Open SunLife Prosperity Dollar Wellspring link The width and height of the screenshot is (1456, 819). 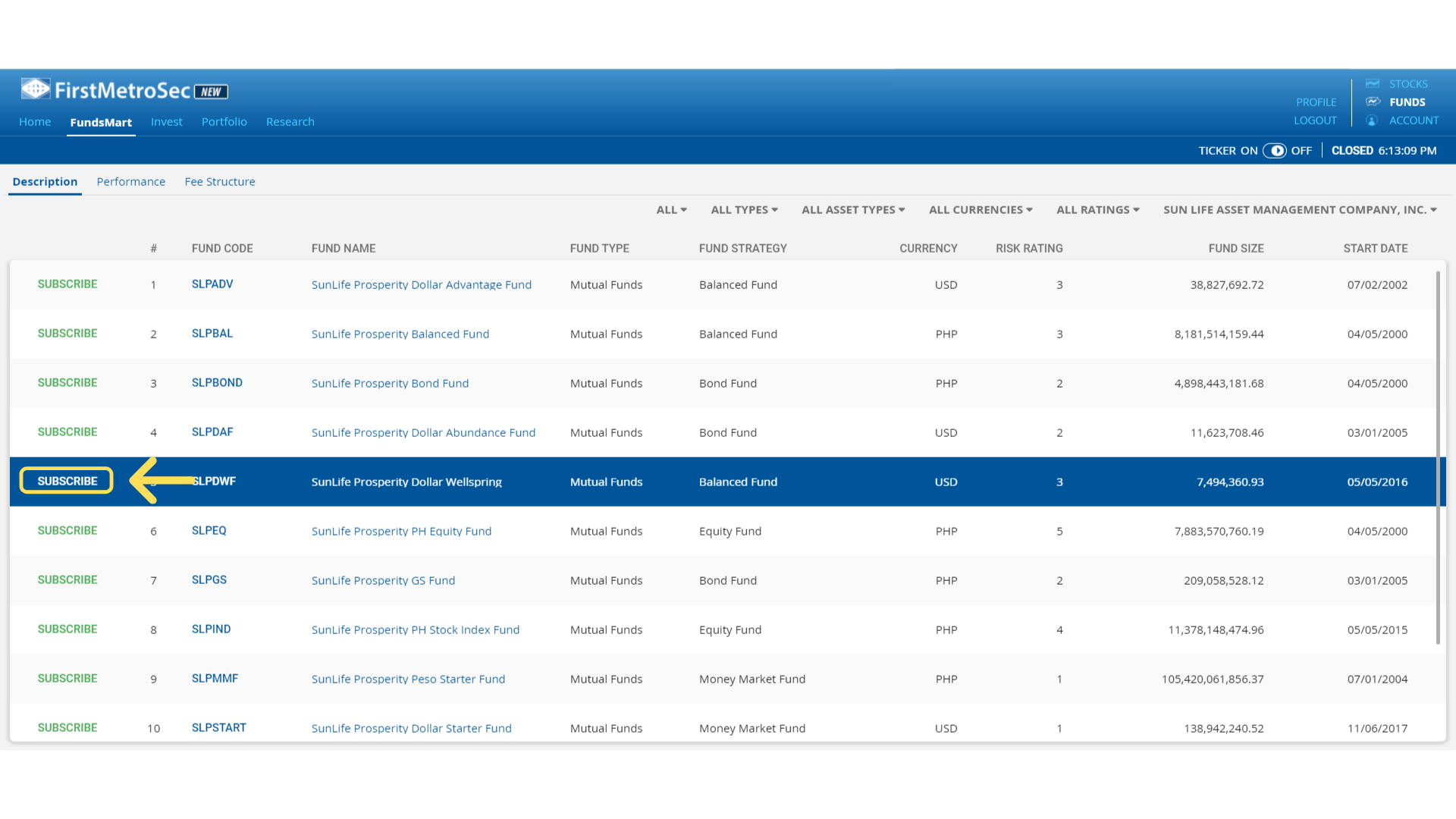tap(406, 482)
